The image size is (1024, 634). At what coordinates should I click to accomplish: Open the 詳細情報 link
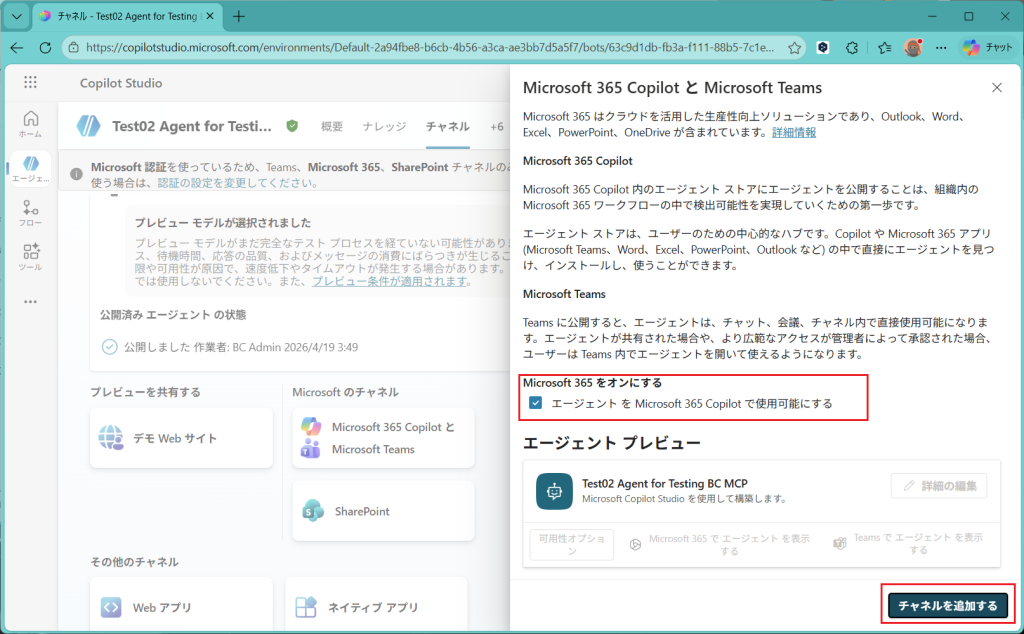(x=793, y=132)
